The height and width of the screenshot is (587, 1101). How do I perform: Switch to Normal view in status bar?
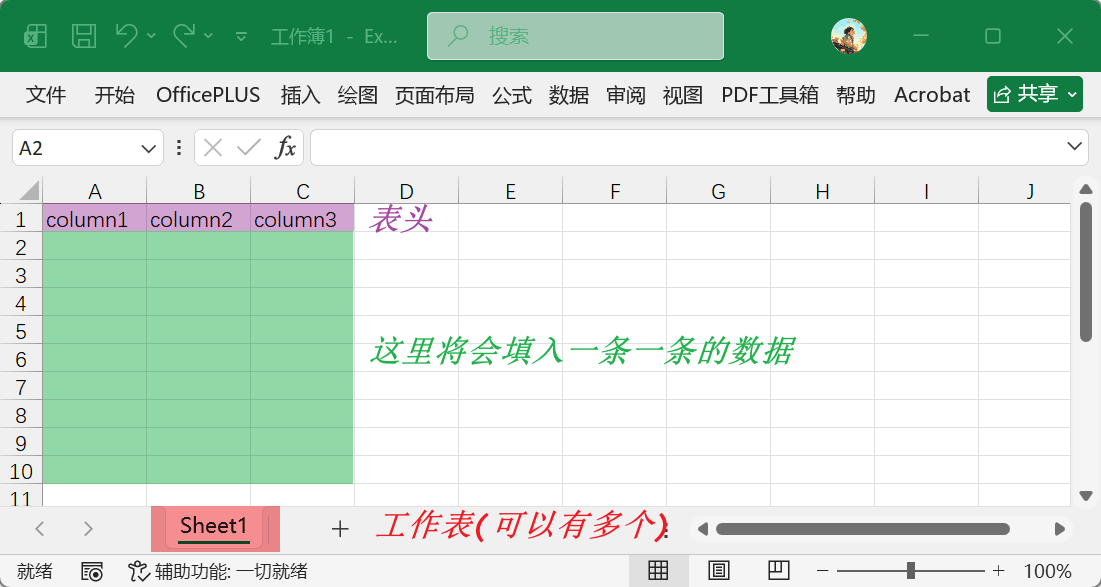658,571
